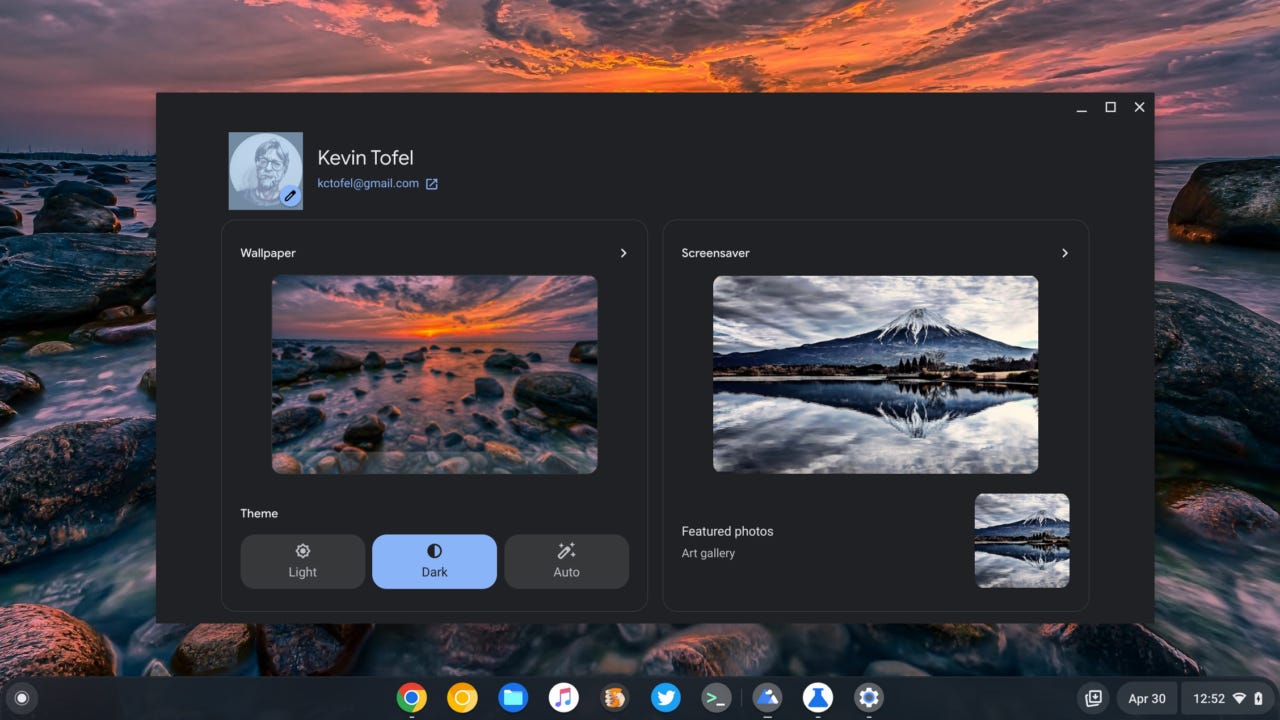The height and width of the screenshot is (720, 1280).
Task: Launch Google Chrome from the shelf
Action: (411, 698)
